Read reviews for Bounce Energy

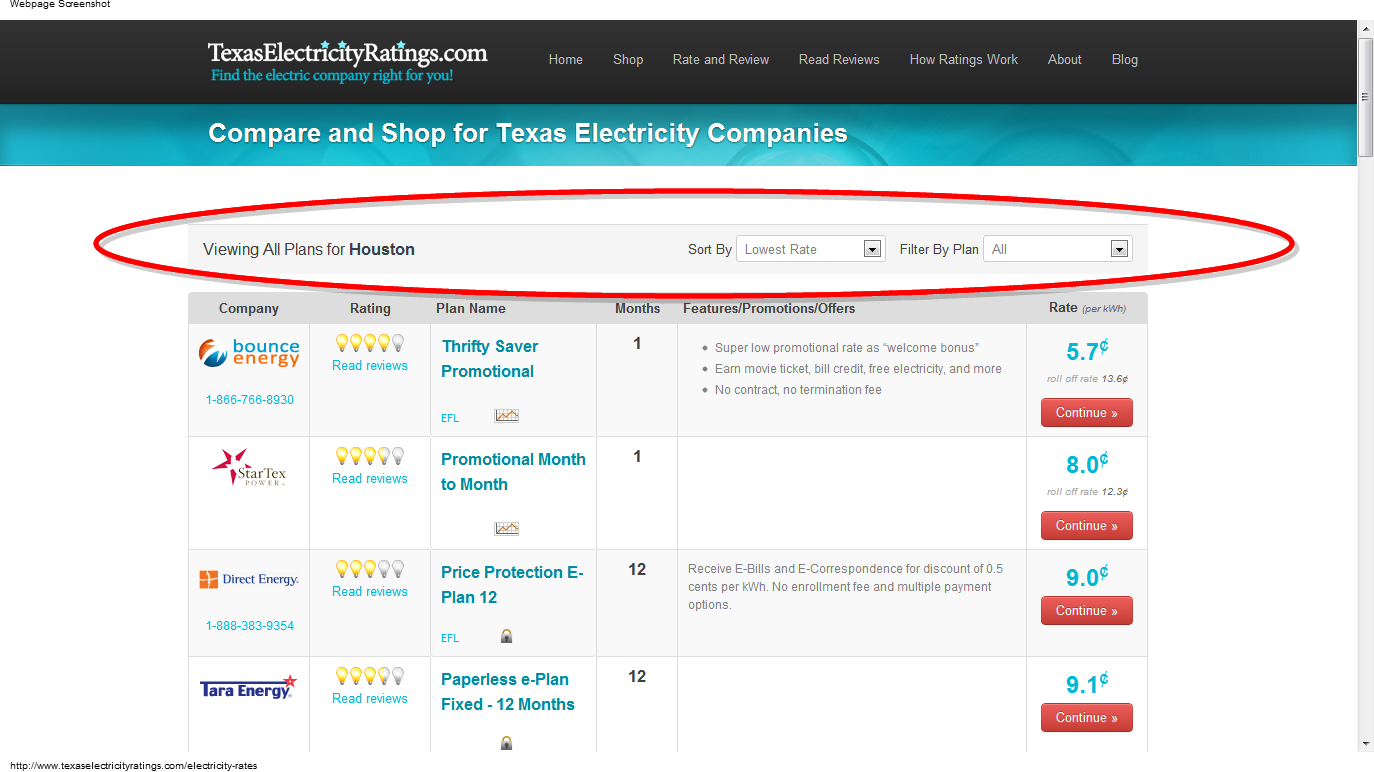(x=370, y=366)
